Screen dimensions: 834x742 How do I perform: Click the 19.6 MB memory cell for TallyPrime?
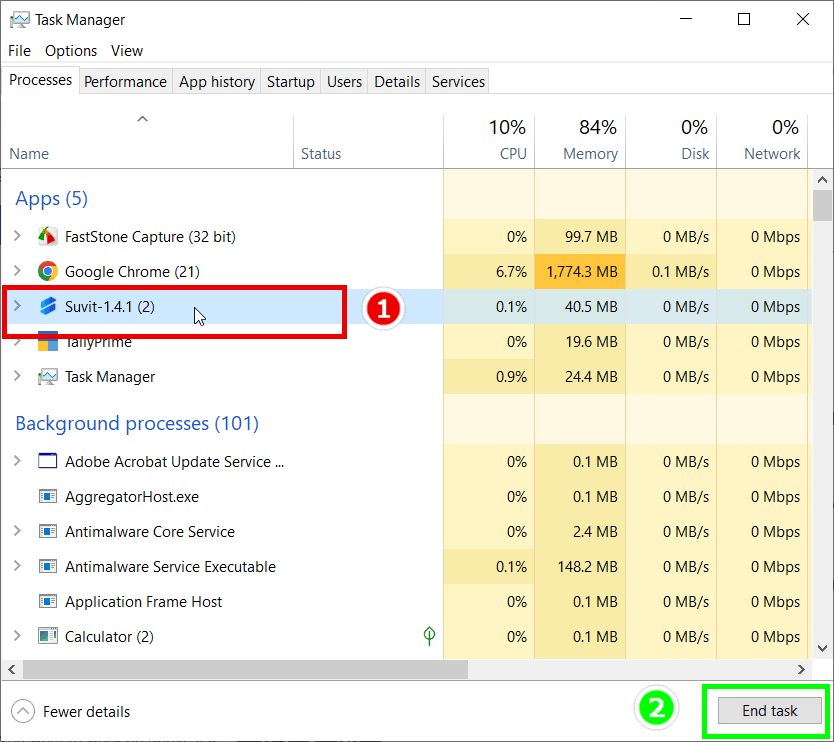click(580, 341)
